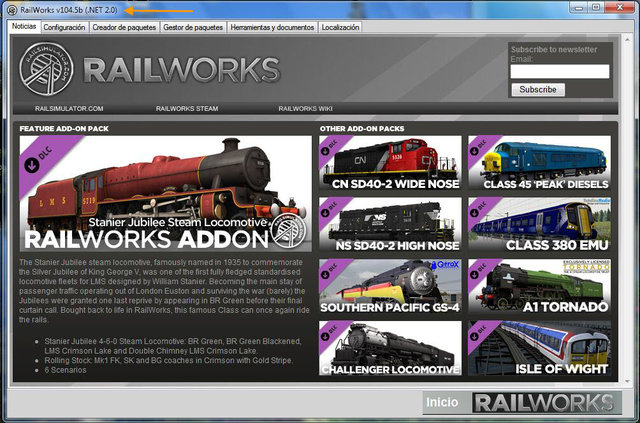Click the newsletter email input field
The width and height of the screenshot is (640, 423).
559,72
